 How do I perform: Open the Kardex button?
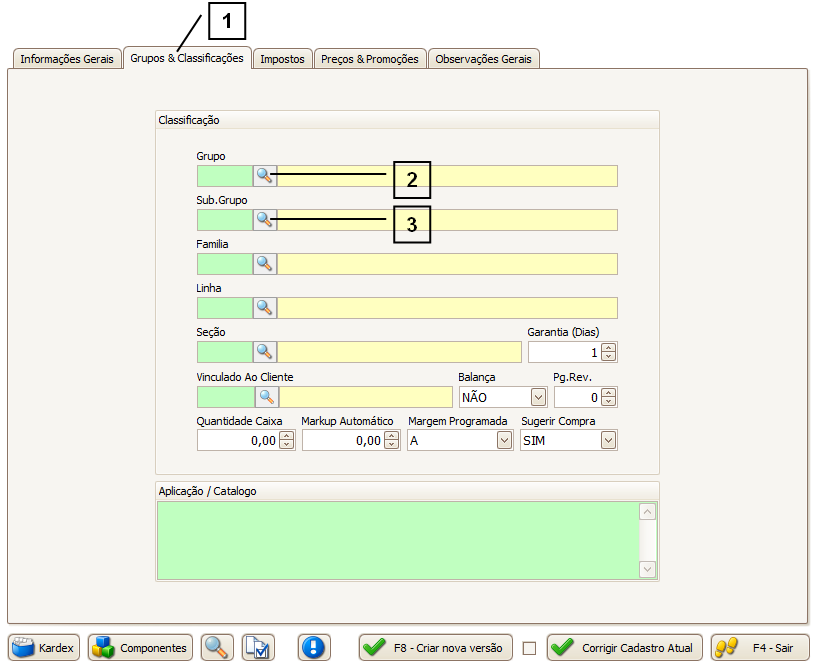[45, 648]
